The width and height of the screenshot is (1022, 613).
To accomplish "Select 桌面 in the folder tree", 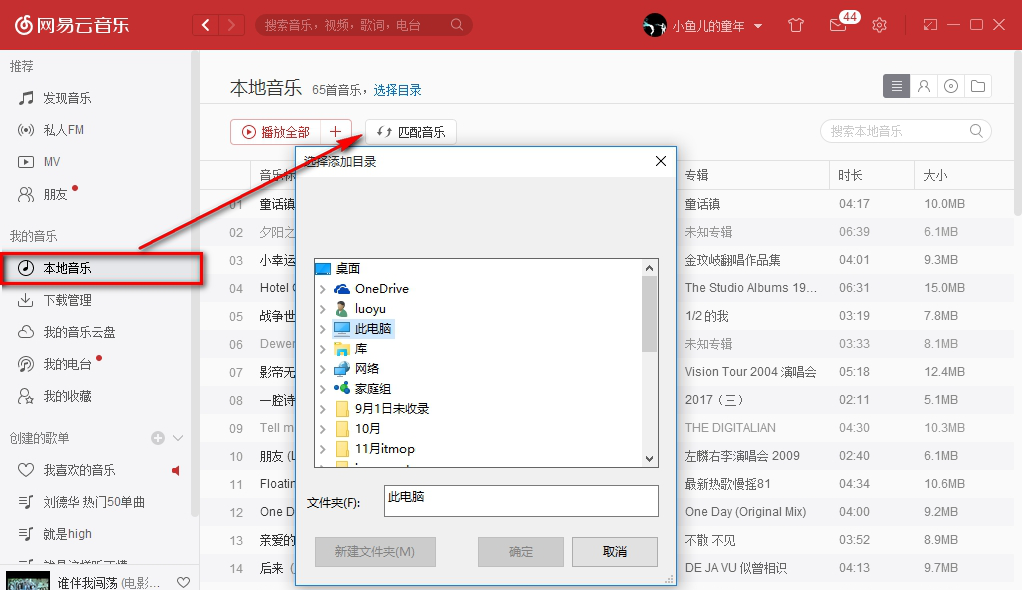I will pyautogui.click(x=347, y=268).
